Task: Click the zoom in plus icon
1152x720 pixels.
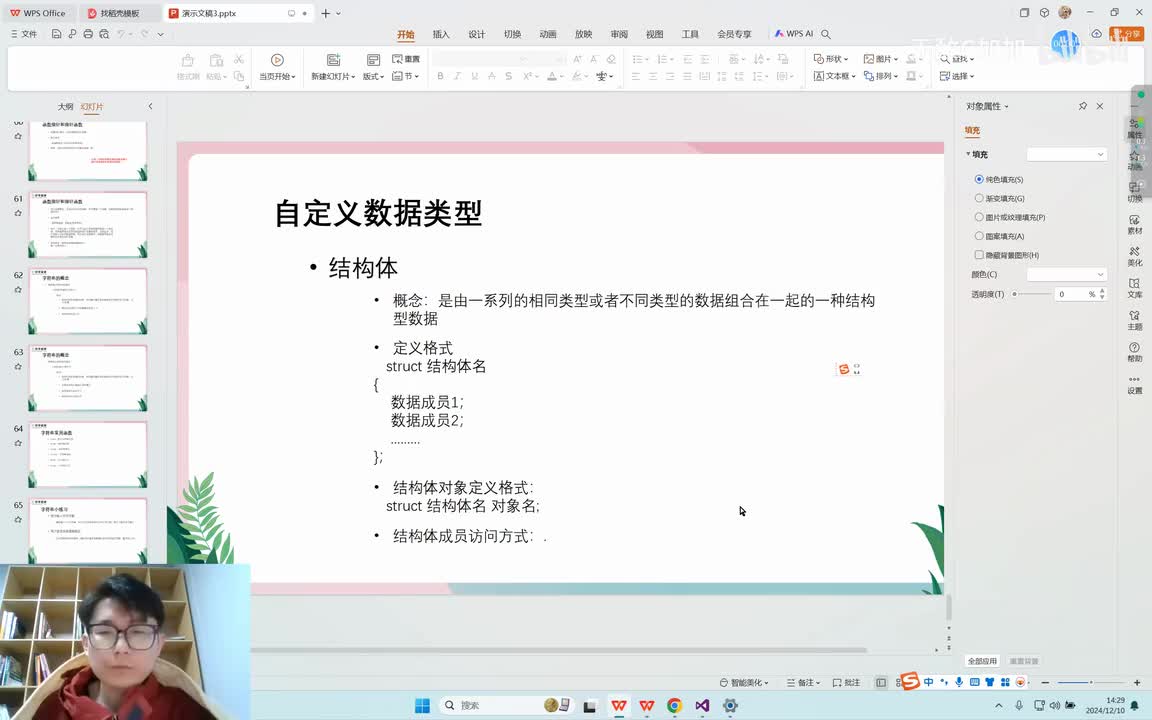Action: 1137,683
